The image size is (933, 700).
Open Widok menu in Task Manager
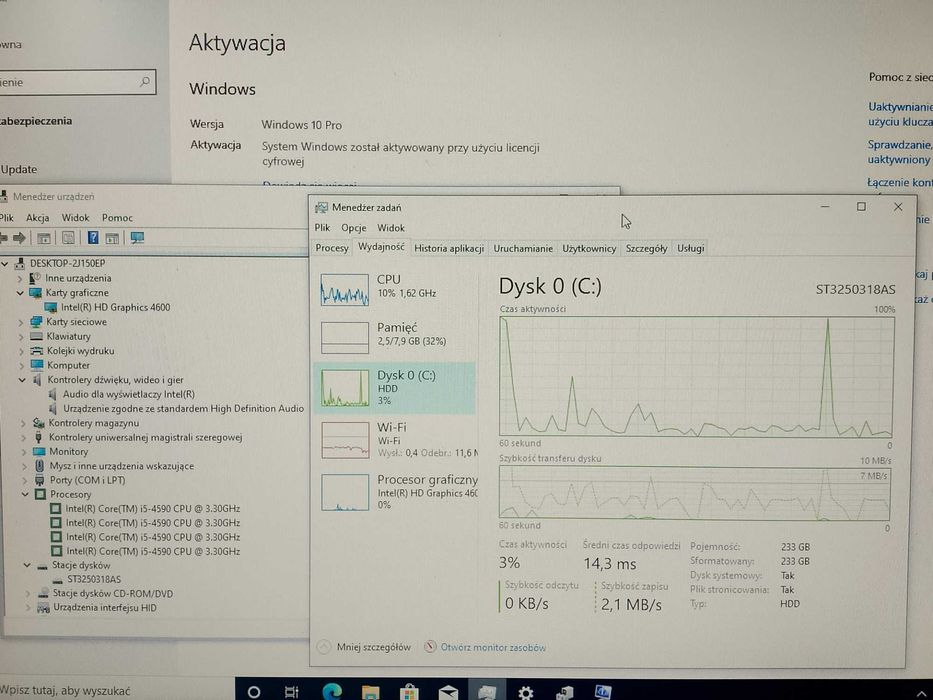pos(391,227)
